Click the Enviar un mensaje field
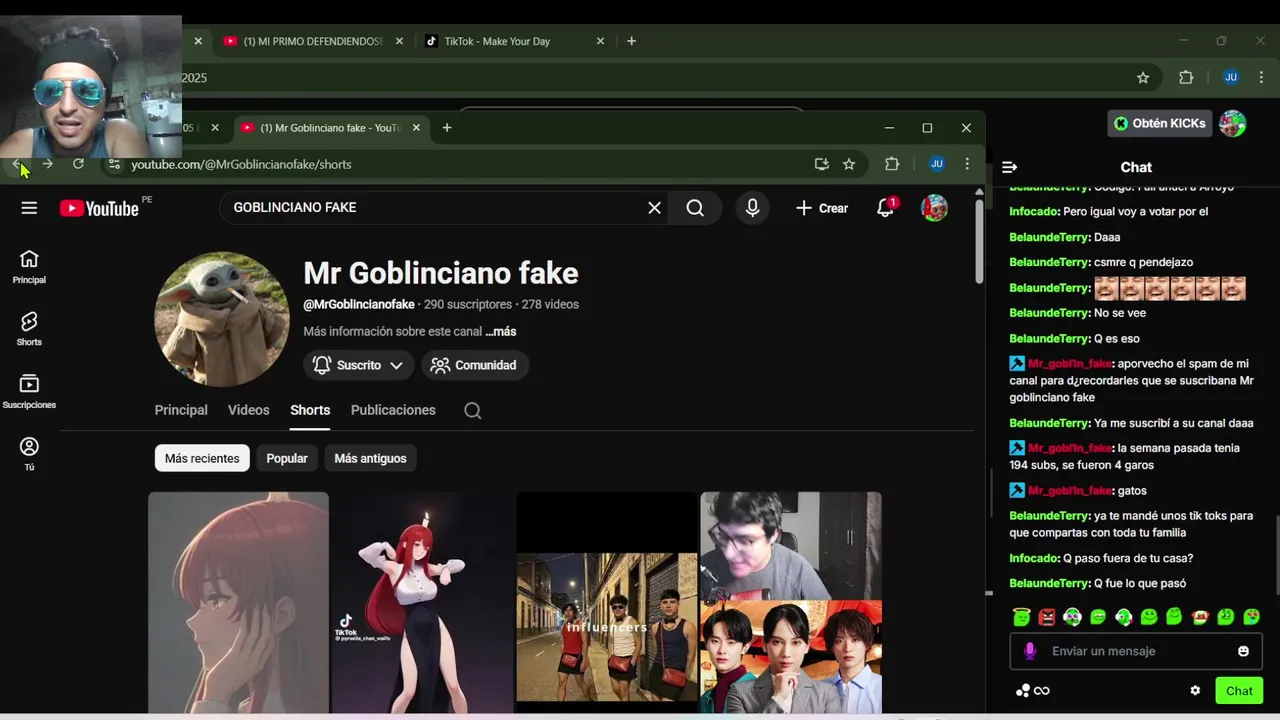Viewport: 1280px width, 720px height. [1136, 651]
